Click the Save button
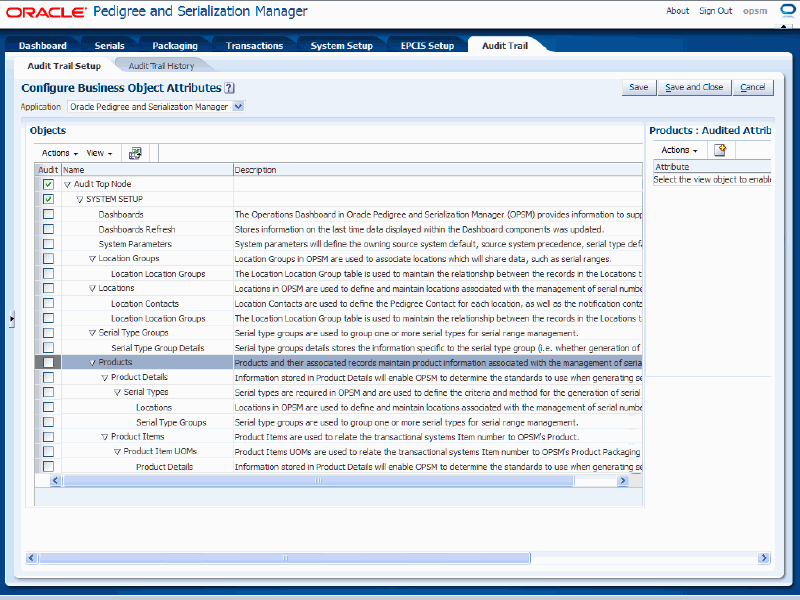The image size is (800, 600). click(x=639, y=87)
